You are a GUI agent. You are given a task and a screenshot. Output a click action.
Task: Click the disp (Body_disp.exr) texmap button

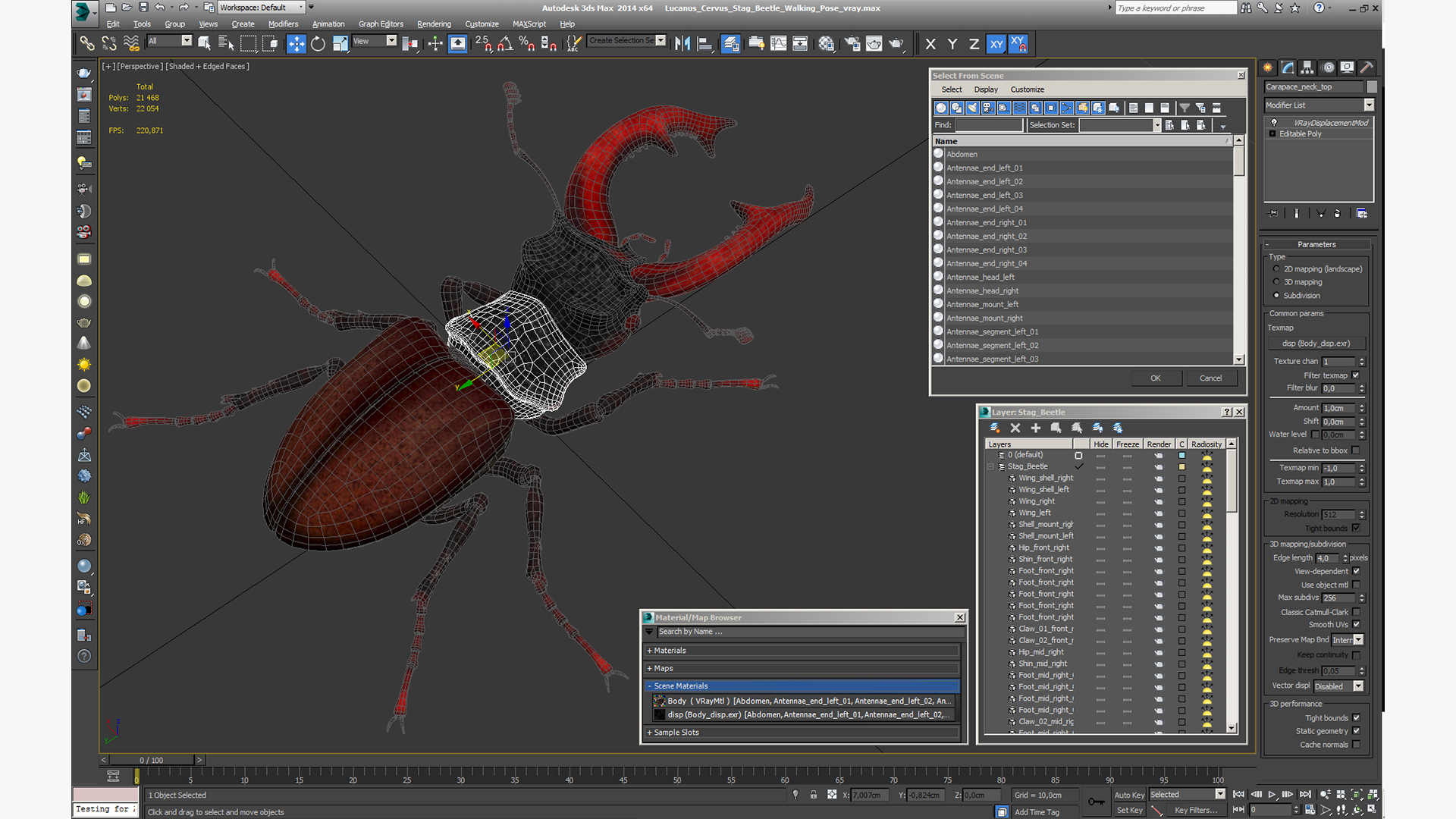pos(1316,344)
